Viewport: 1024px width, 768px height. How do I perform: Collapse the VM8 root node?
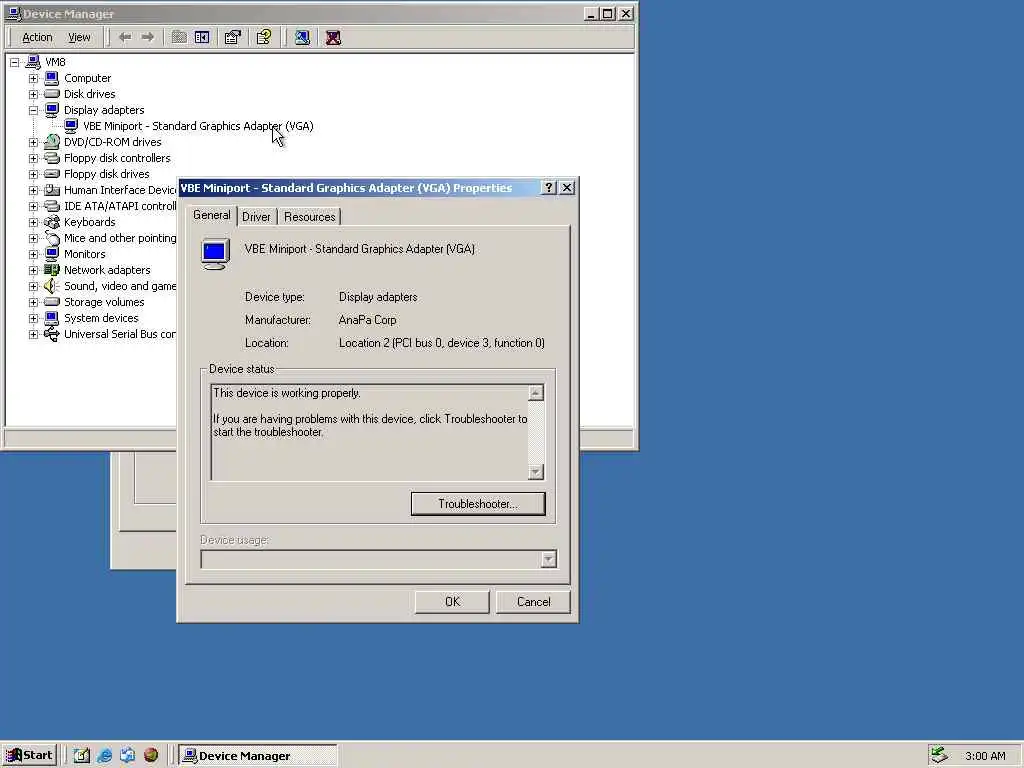pyautogui.click(x=14, y=63)
